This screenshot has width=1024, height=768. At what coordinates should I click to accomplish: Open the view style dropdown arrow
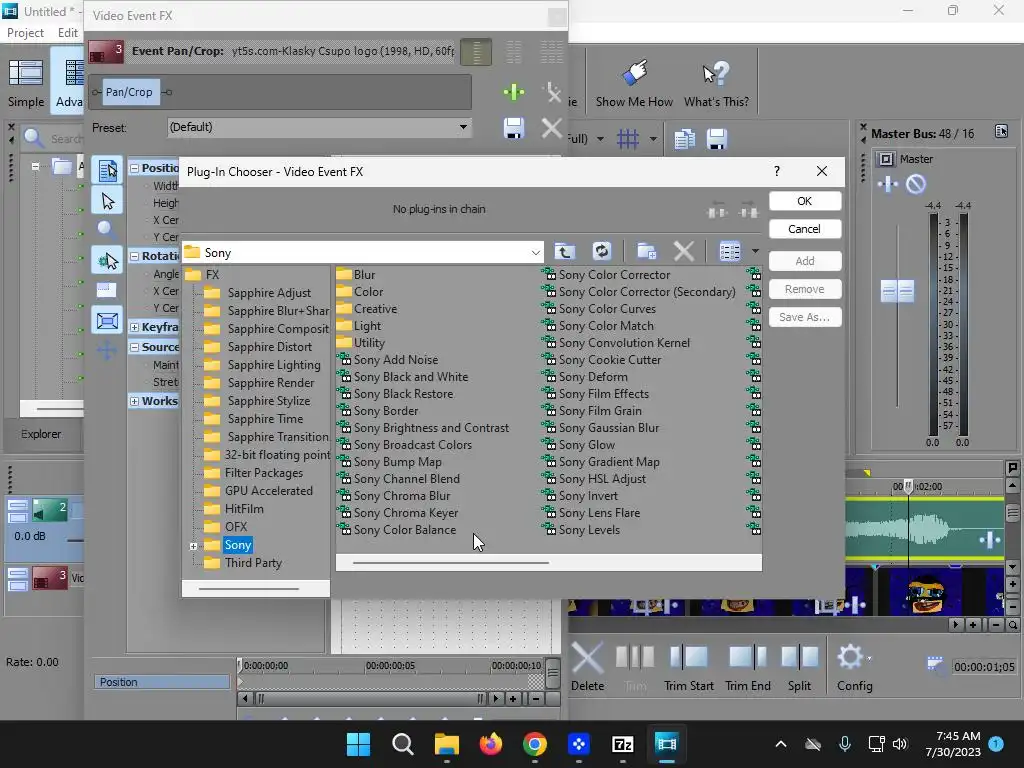[755, 251]
